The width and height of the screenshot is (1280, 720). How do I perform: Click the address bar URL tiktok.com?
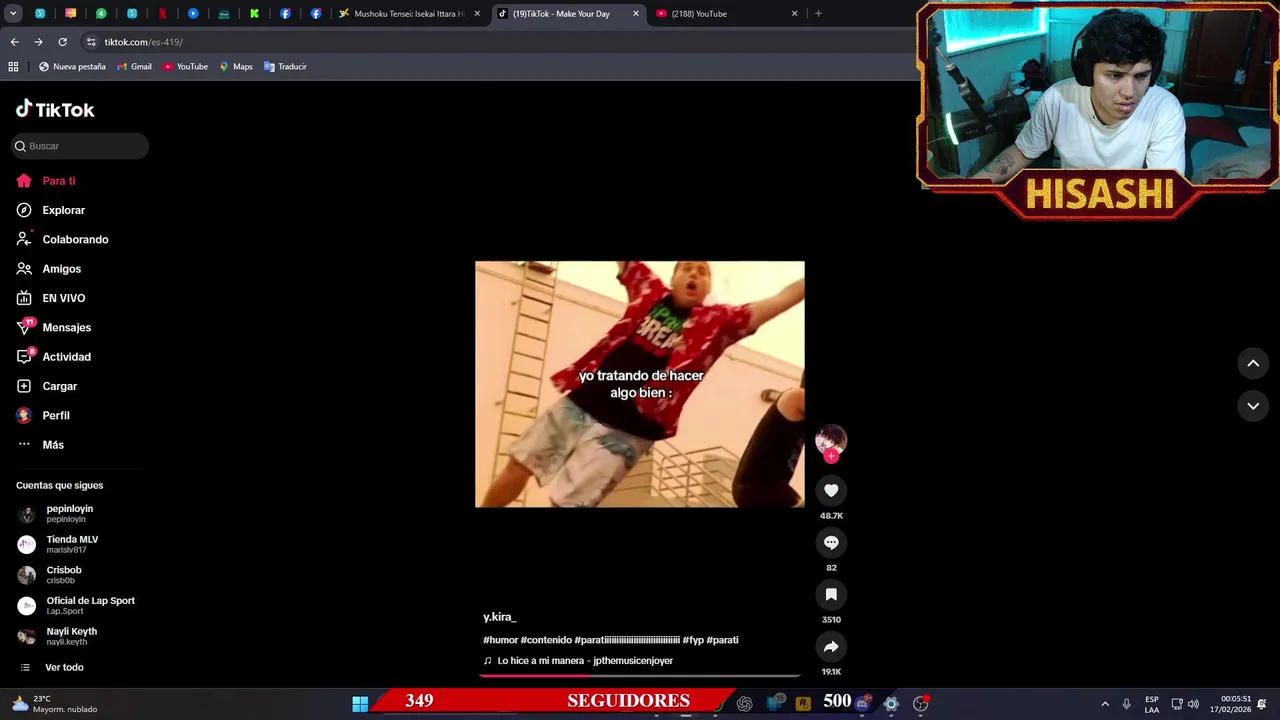tap(144, 42)
